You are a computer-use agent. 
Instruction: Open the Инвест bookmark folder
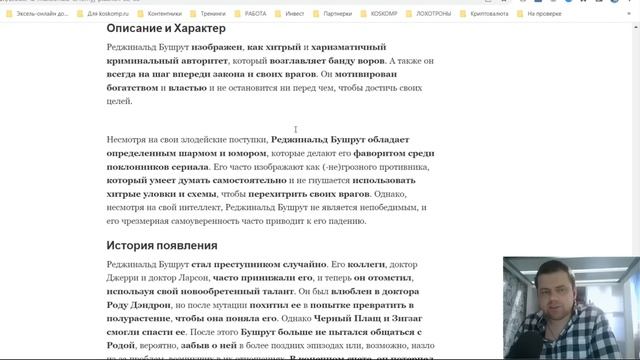click(290, 14)
